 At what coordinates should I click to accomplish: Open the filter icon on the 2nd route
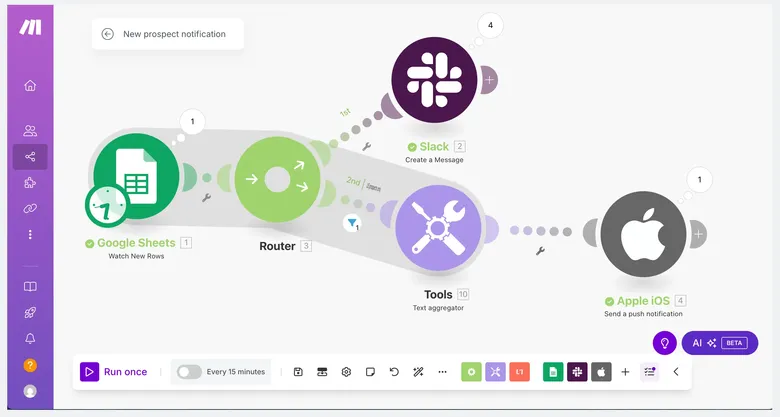point(352,222)
